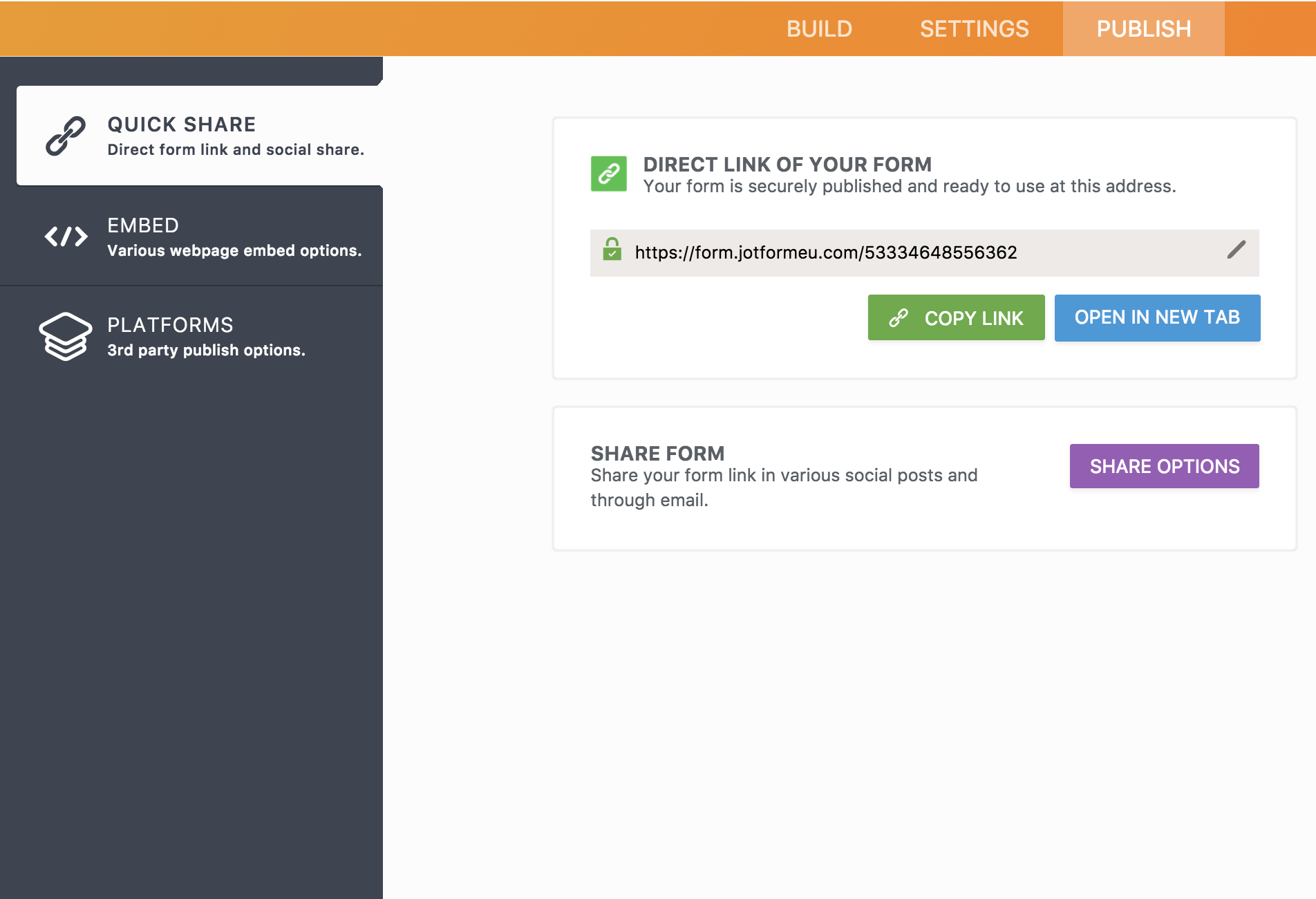
Task: Open the Quick Share sidebar section
Action: tap(200, 136)
